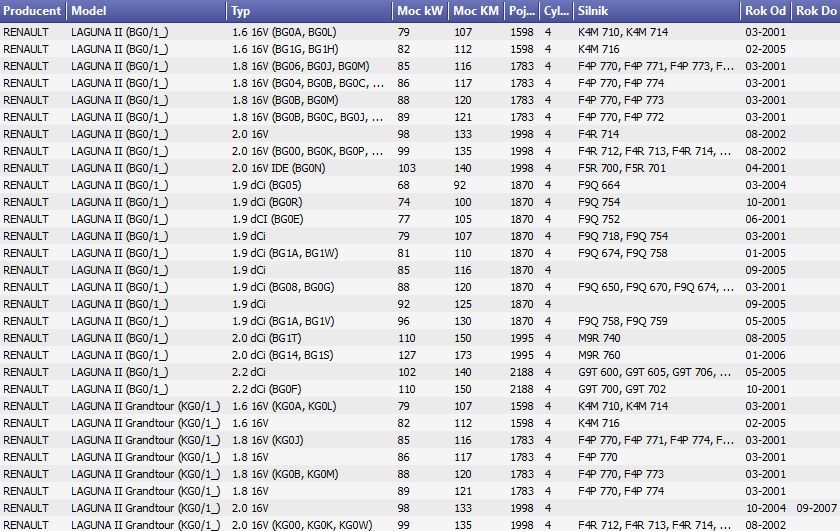Screen dimensions: 840x531
Task: Click the 103 kW power value
Action: (407, 168)
